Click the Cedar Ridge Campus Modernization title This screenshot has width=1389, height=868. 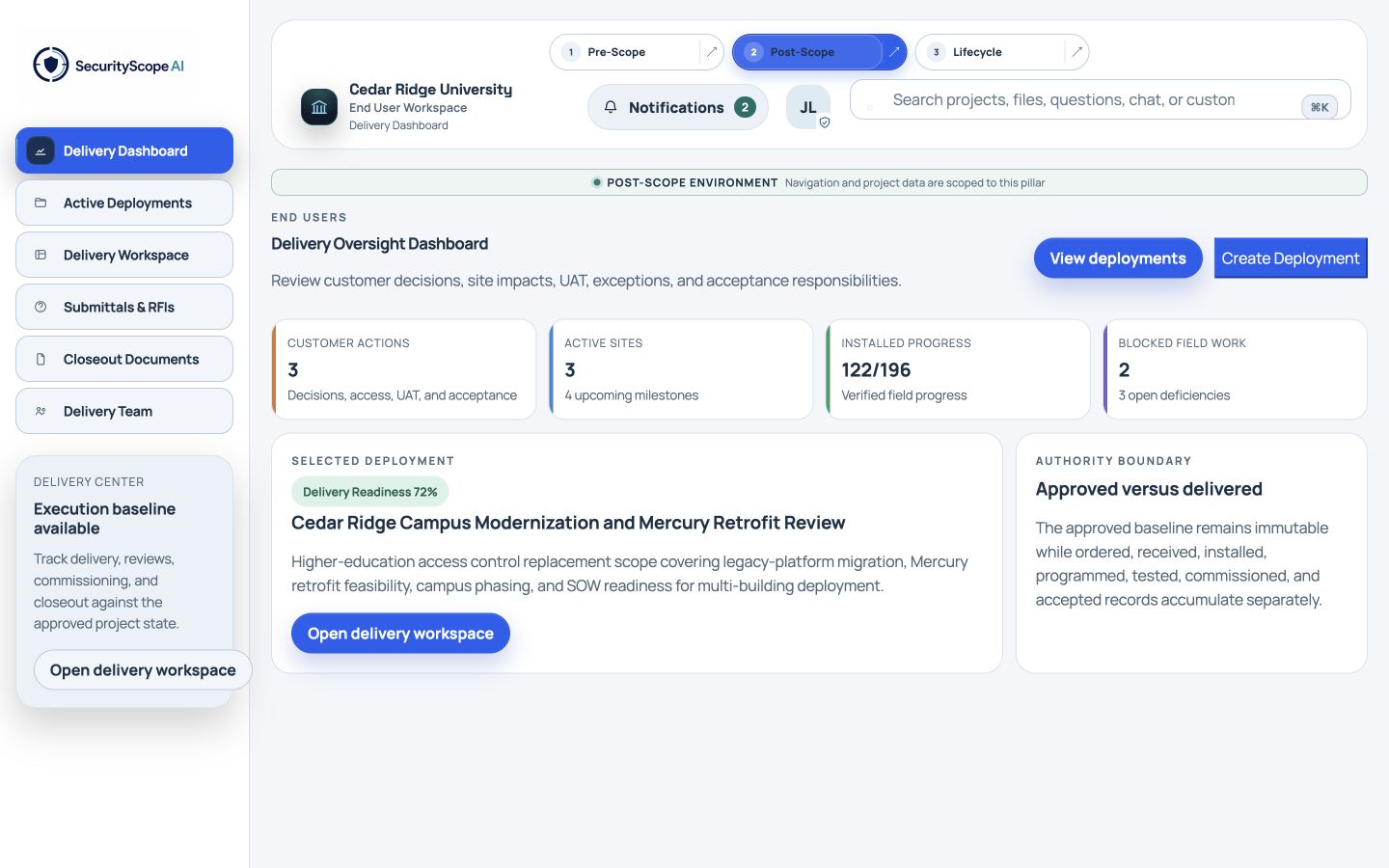pyautogui.click(x=568, y=523)
